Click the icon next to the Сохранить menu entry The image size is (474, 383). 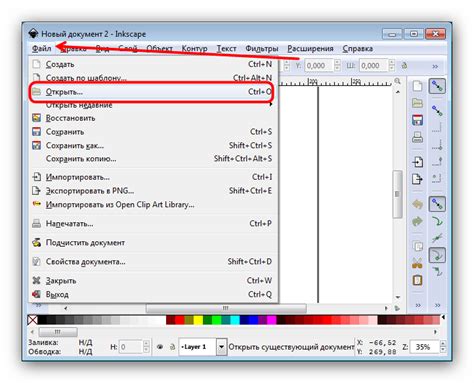tap(36, 132)
